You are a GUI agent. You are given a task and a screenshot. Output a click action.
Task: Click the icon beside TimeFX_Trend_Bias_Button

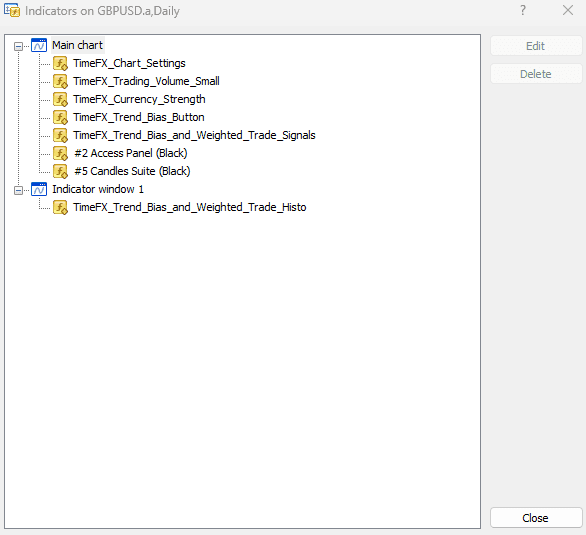[x=60, y=117]
